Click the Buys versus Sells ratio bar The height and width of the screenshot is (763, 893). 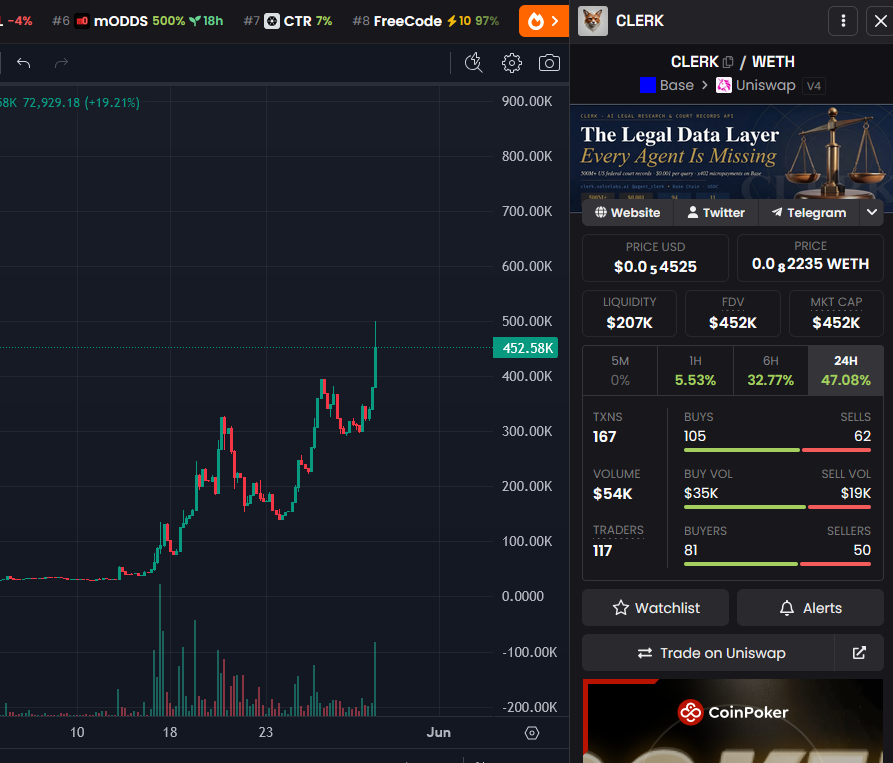[x=777, y=450]
